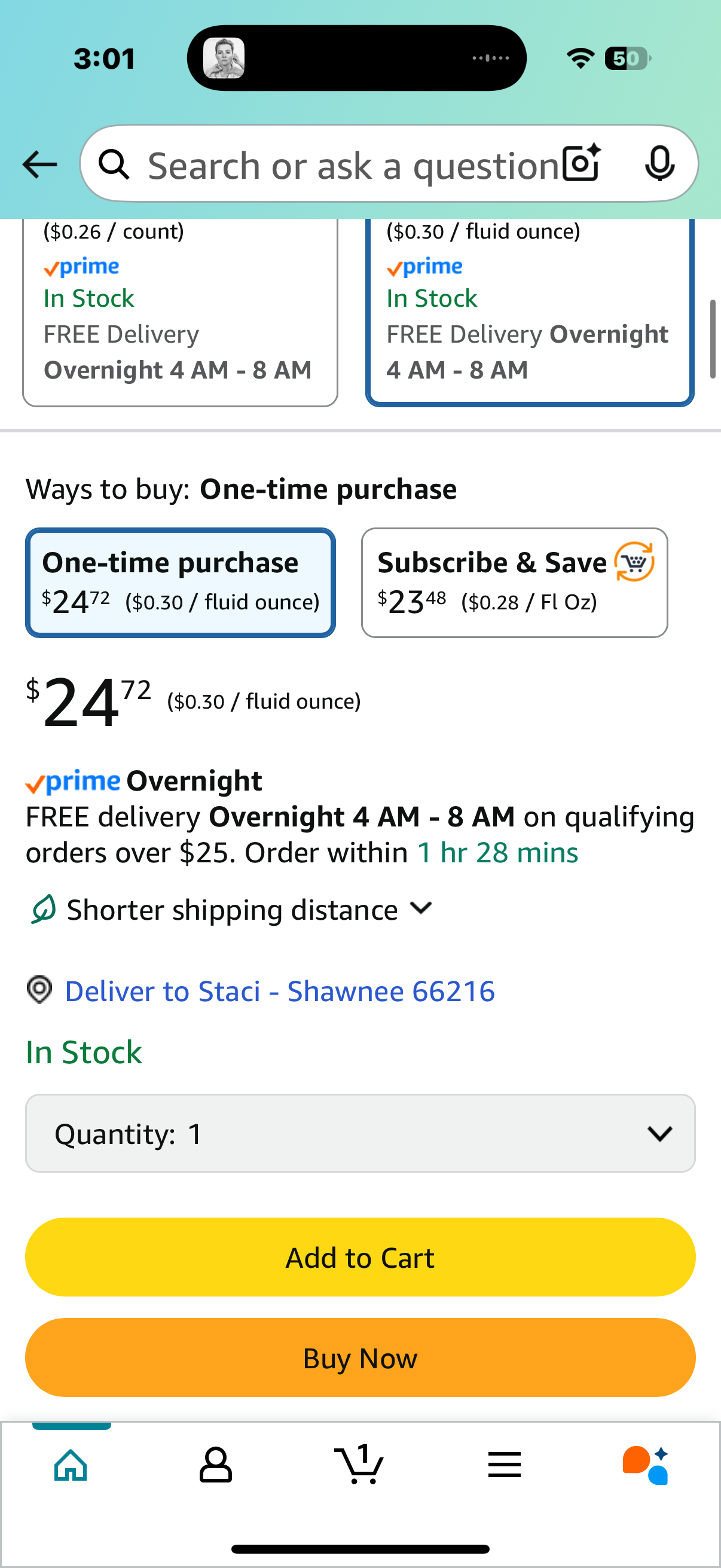The height and width of the screenshot is (1568, 721).
Task: Open the Quantity dropdown
Action: 360,1133
